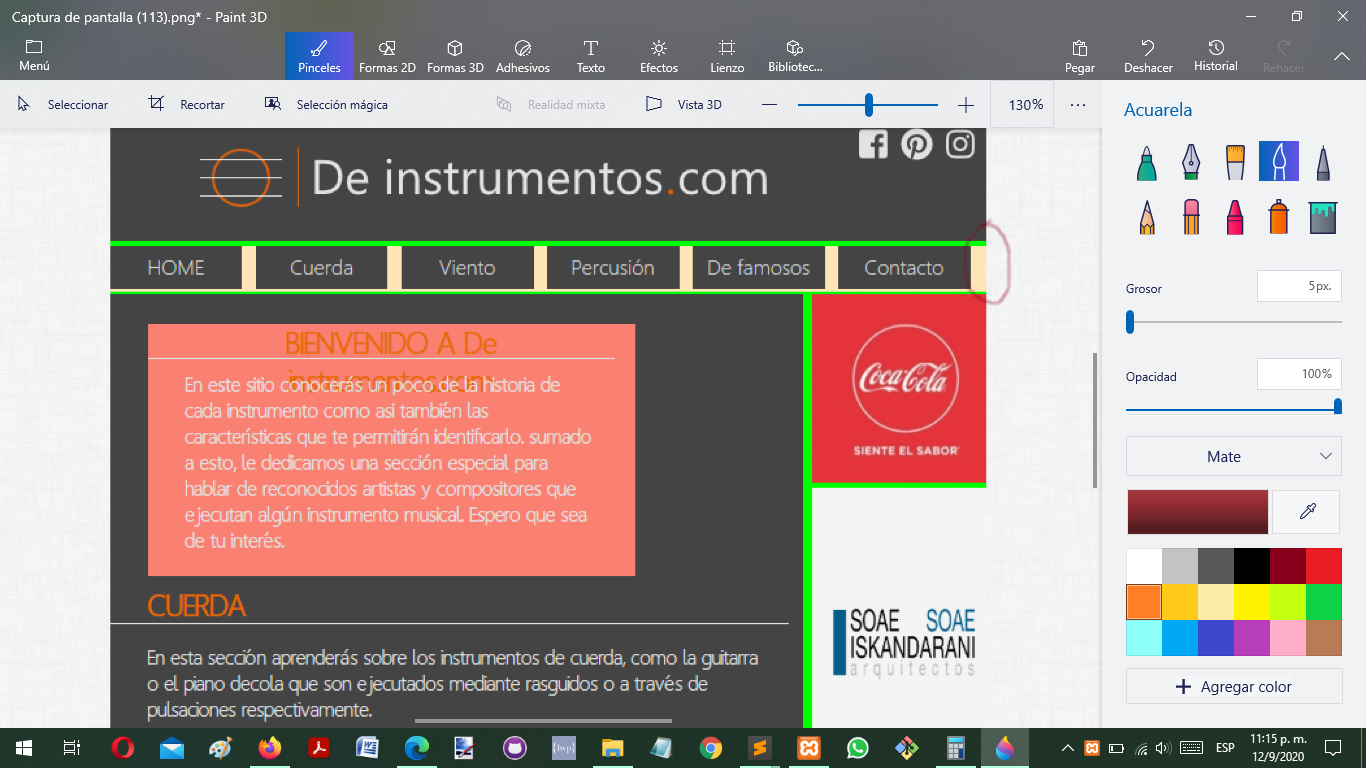Click the Opacidad slider track

click(x=1234, y=409)
